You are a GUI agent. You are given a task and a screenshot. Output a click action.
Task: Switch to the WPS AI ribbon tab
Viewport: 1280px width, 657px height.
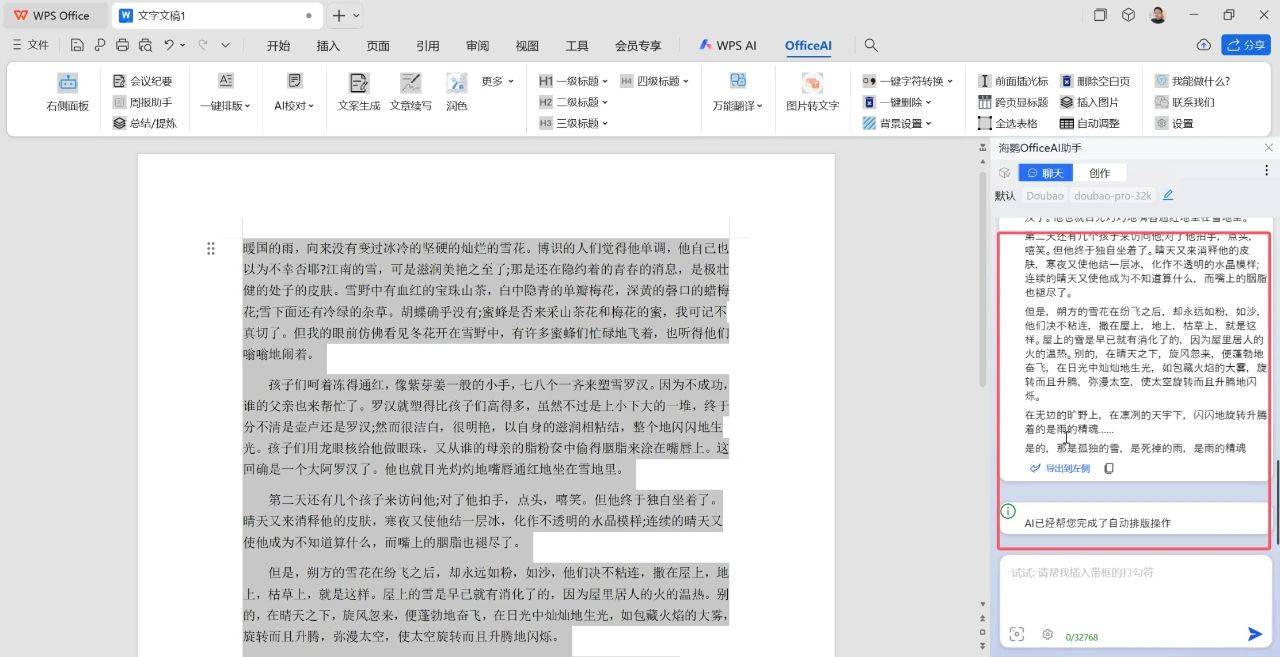coord(727,45)
